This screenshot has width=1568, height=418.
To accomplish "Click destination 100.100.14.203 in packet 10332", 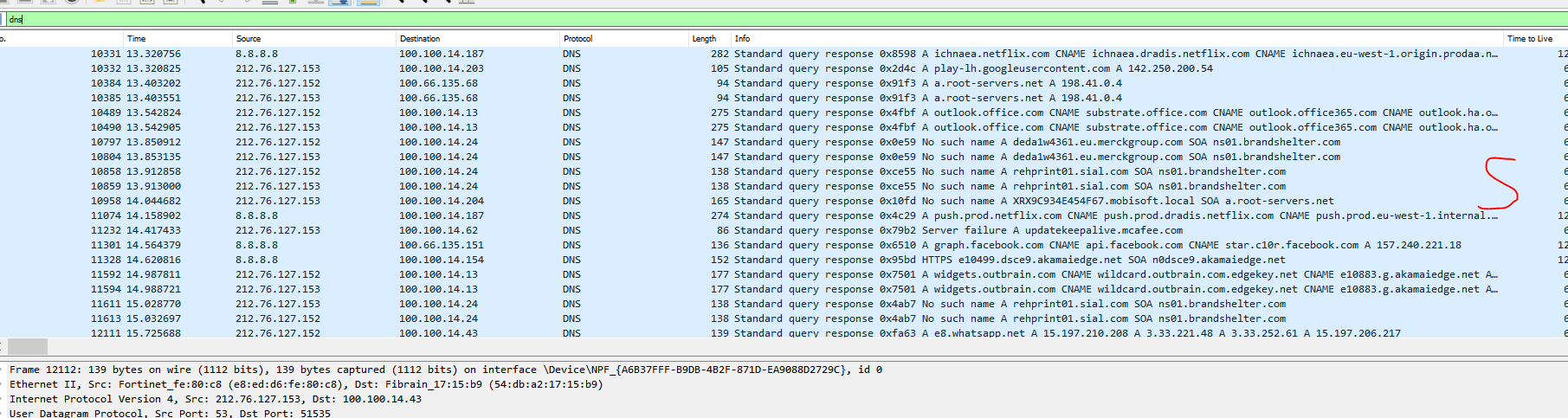I will (442, 68).
